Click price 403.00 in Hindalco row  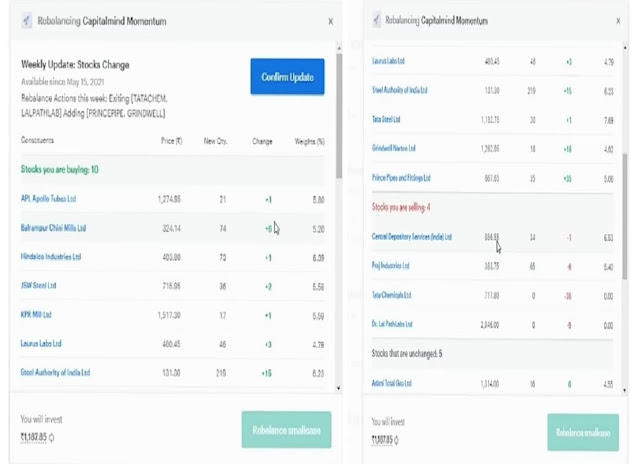[x=171, y=258]
